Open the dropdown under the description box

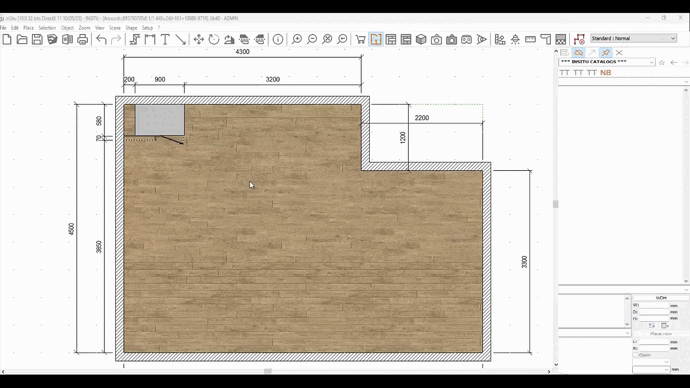[x=595, y=333]
